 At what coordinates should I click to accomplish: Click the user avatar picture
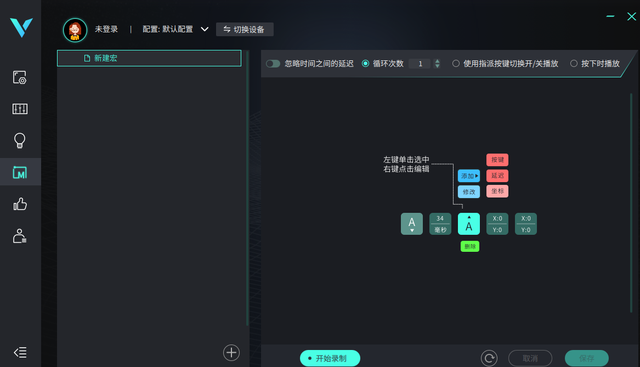coord(75,30)
